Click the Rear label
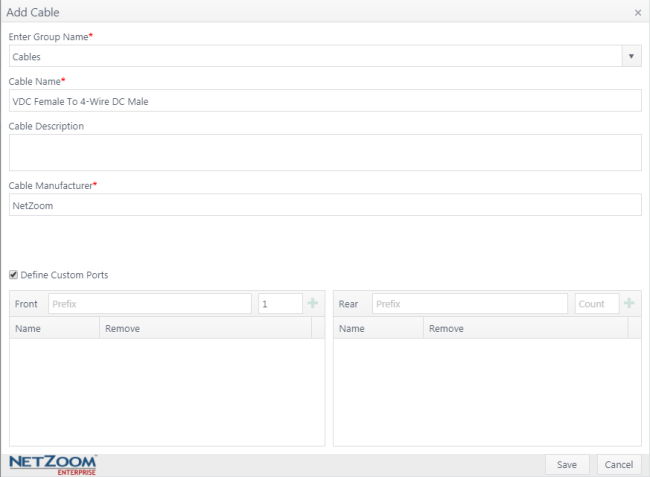The width and height of the screenshot is (650, 477). click(348, 304)
